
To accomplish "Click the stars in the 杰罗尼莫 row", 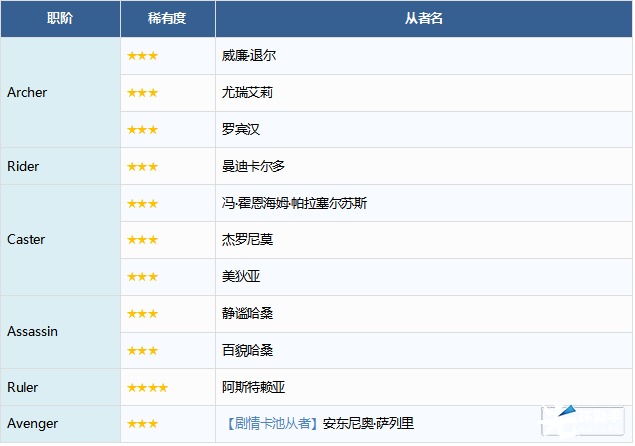I will pyautogui.click(x=142, y=240).
